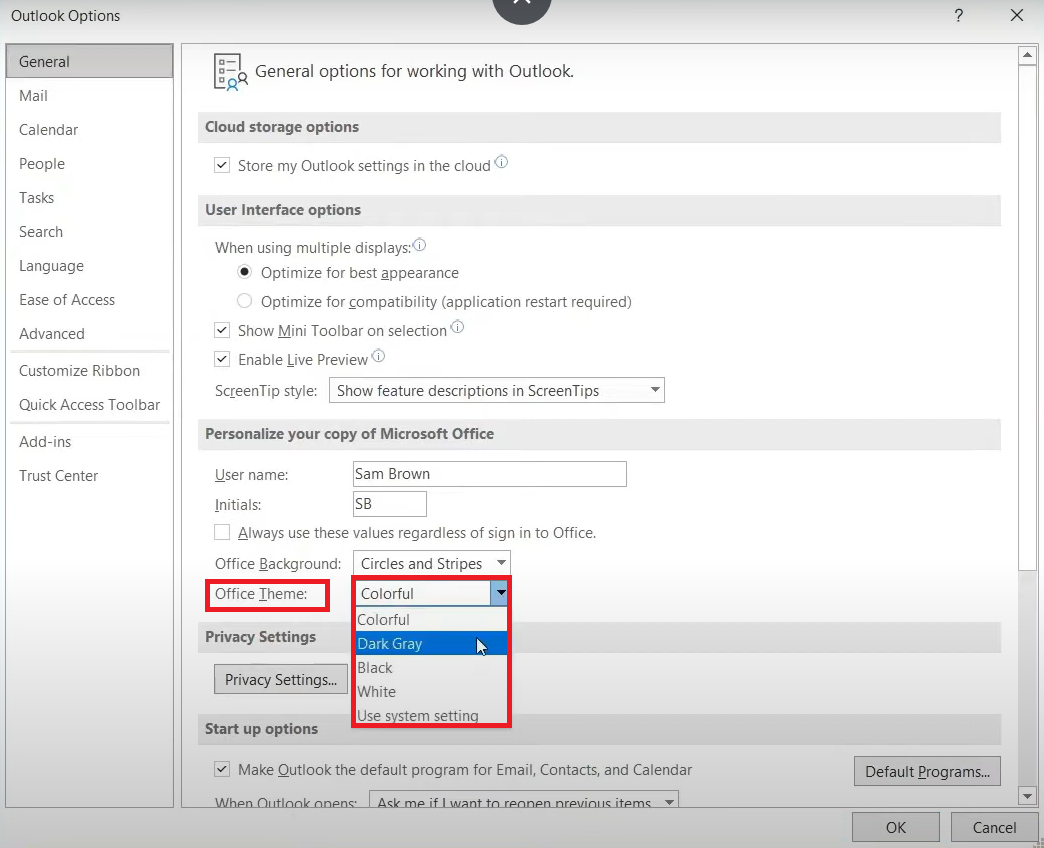
Task: Open the General category
Action: pyautogui.click(x=89, y=61)
